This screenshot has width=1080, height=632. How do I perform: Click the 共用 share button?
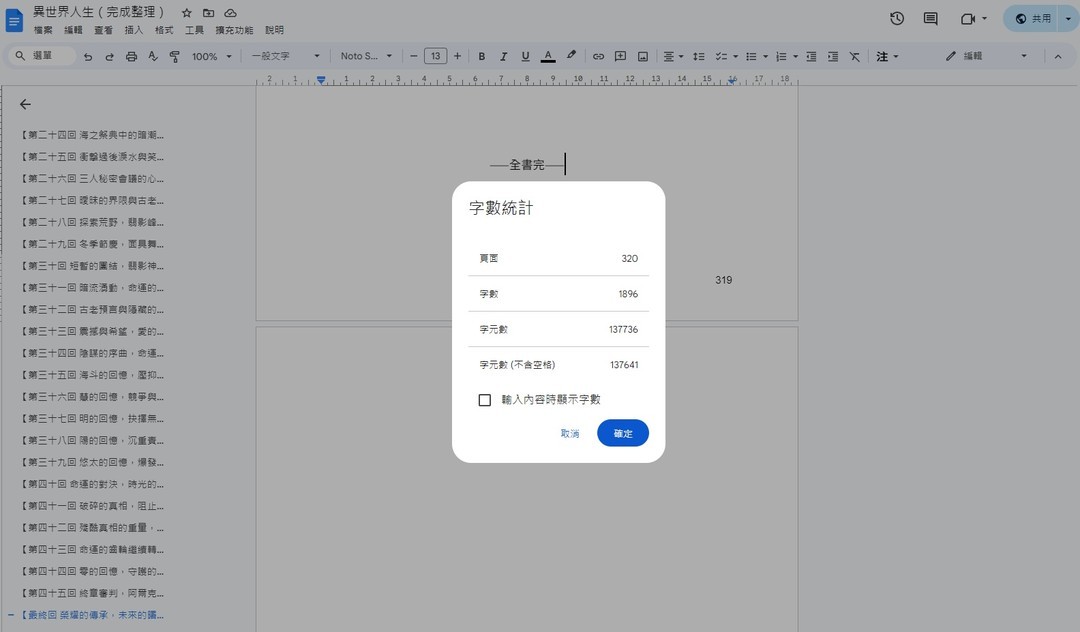coord(1034,19)
